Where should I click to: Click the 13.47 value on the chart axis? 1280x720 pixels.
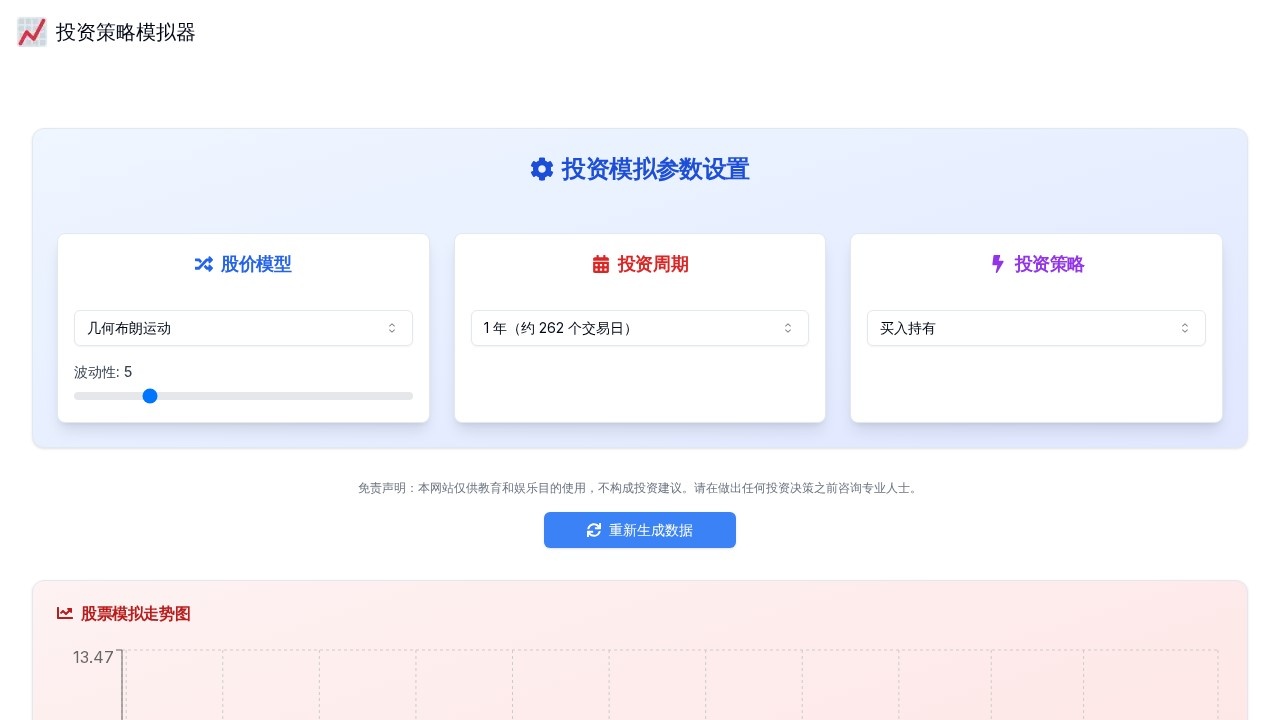click(x=92, y=657)
